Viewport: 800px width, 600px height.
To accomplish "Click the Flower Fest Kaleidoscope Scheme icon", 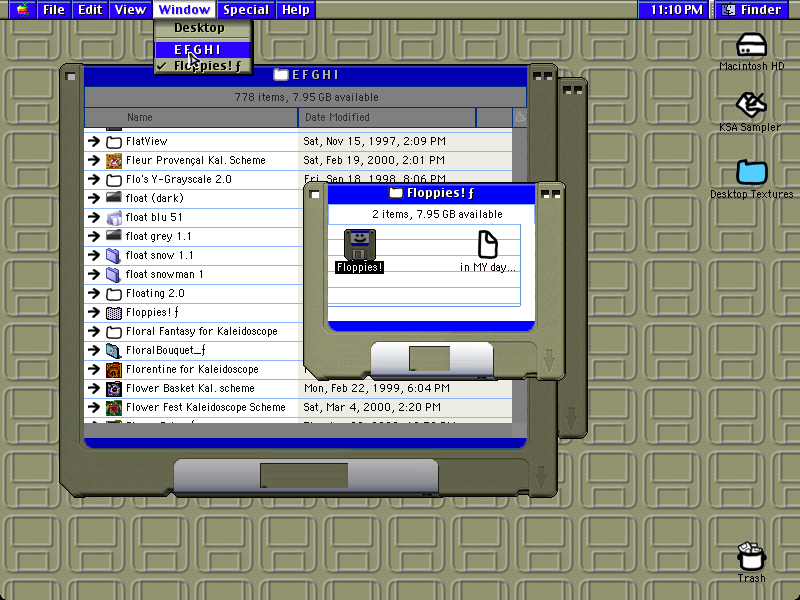I will coord(114,408).
